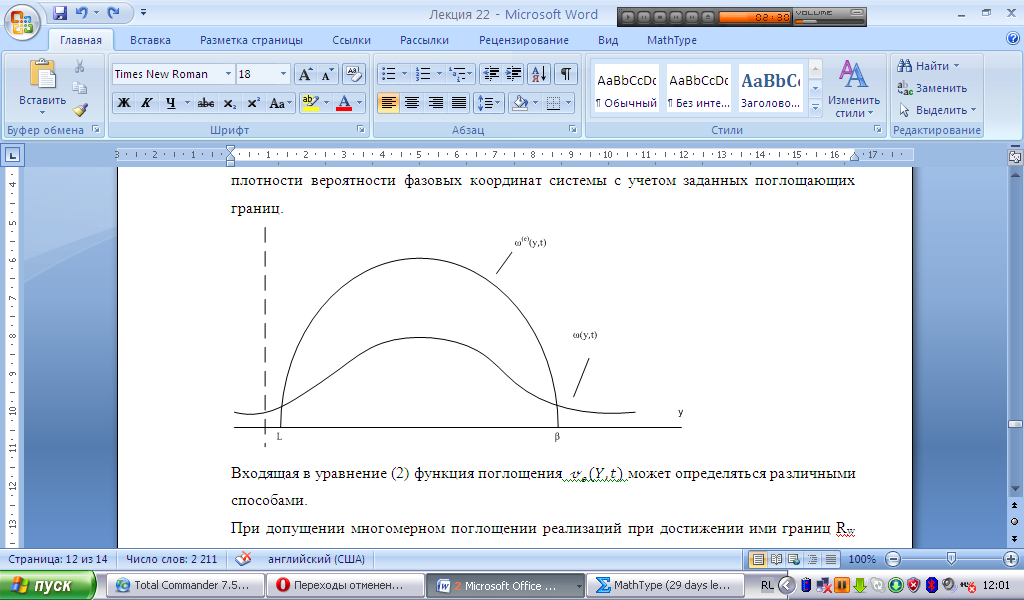Open the пуск Start menu

tap(47, 585)
